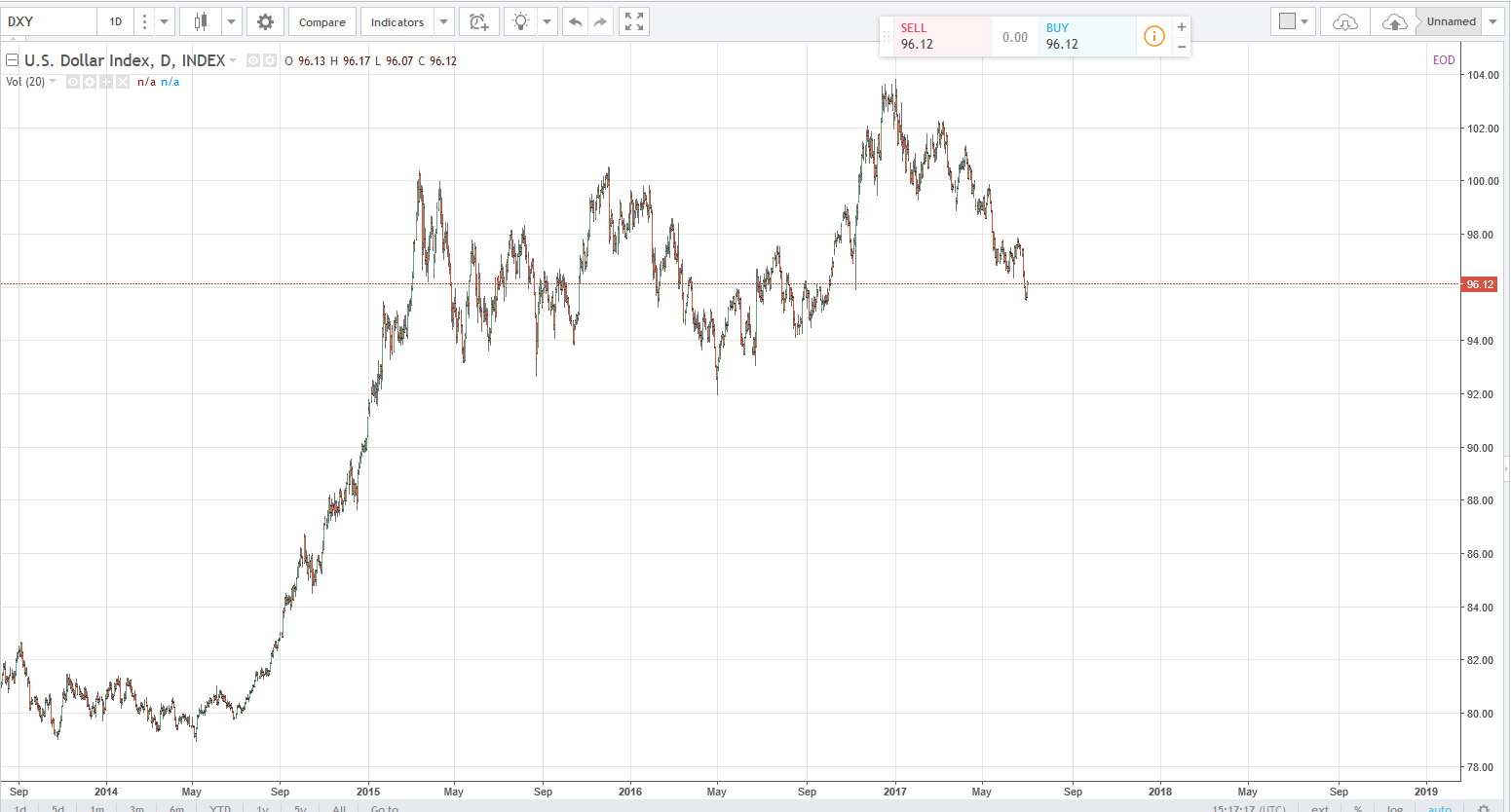Select the 5d date range tab
1511x812 pixels.
click(x=58, y=808)
